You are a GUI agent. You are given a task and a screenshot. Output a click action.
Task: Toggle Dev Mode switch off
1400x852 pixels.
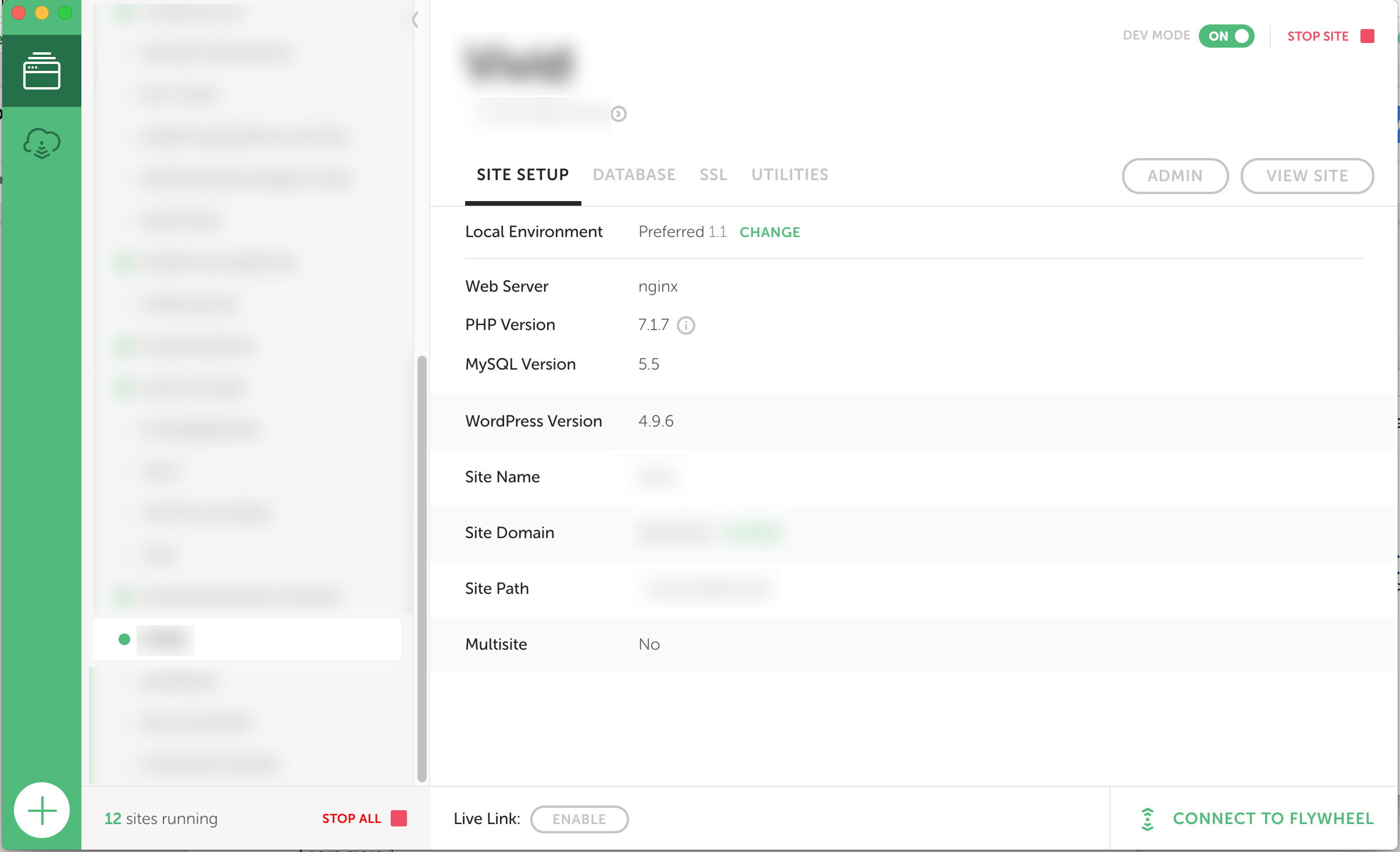[x=1227, y=36]
